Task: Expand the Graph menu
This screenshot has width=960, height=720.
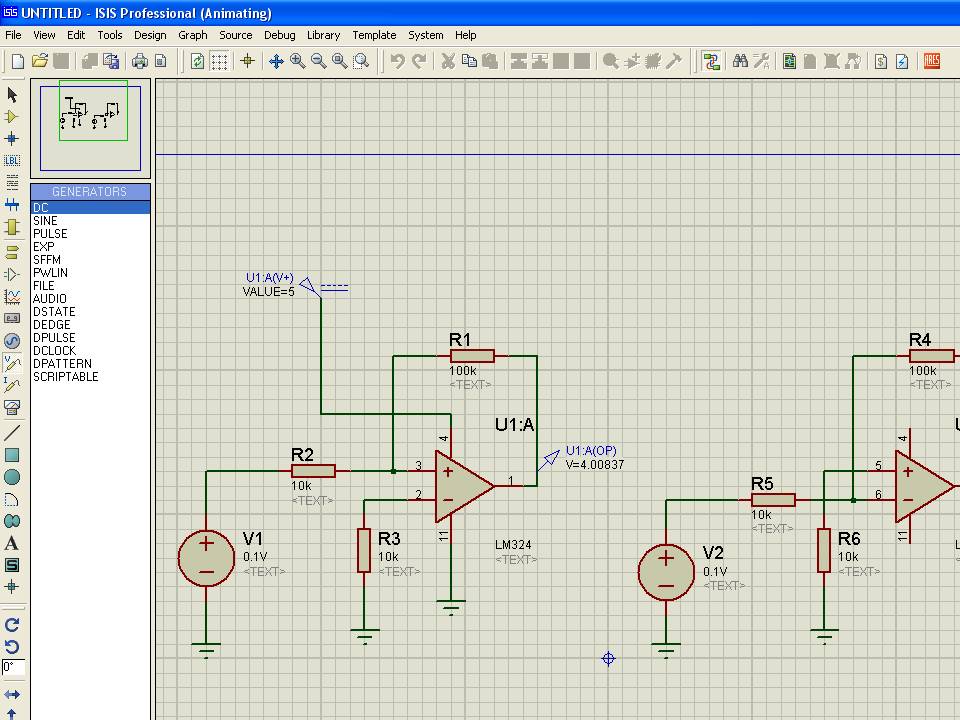Action: [x=193, y=35]
